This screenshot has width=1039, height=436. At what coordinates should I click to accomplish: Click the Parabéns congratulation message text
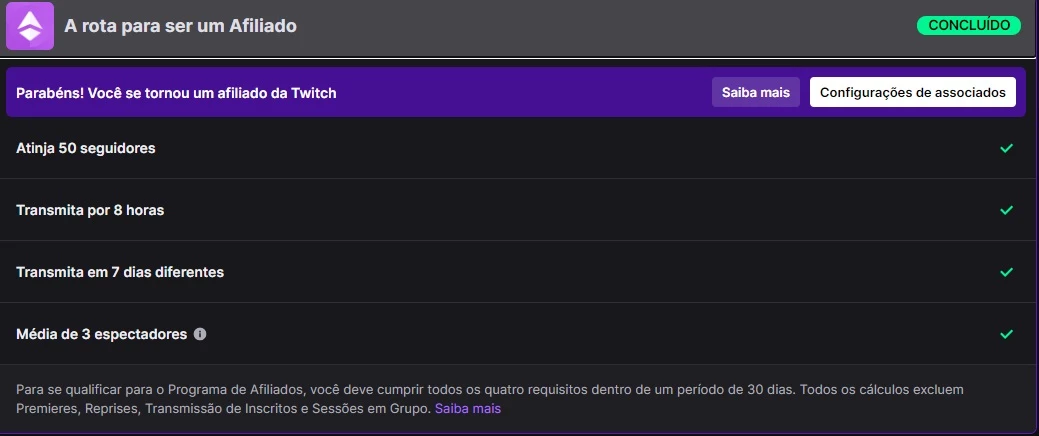click(176, 93)
